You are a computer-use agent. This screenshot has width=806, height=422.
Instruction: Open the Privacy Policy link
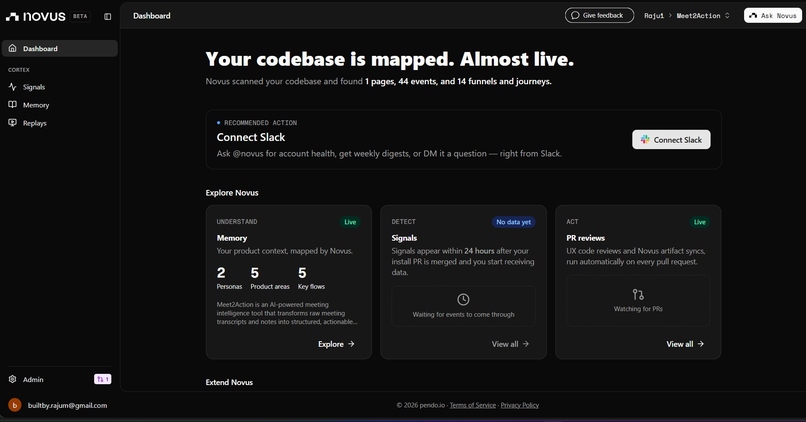(x=520, y=405)
